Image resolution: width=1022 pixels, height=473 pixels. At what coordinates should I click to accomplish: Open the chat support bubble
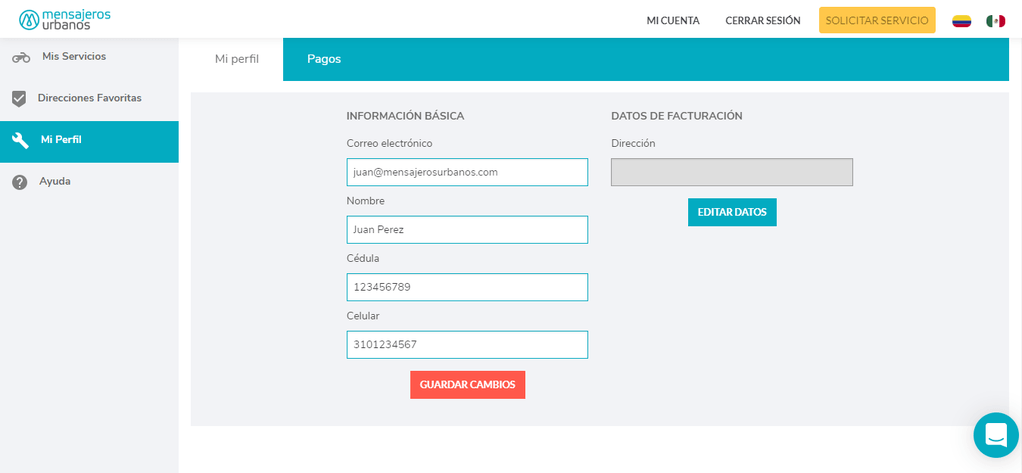coord(995,435)
